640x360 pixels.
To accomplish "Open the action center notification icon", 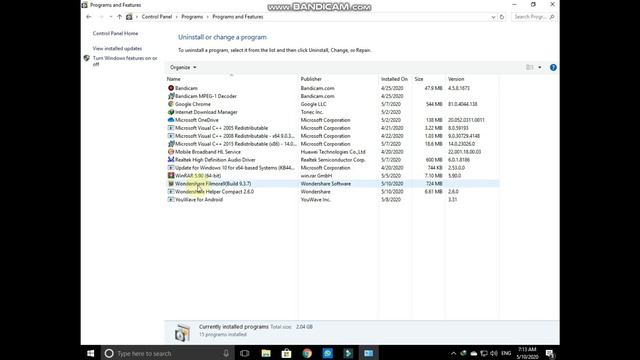I will pyautogui.click(x=549, y=353).
